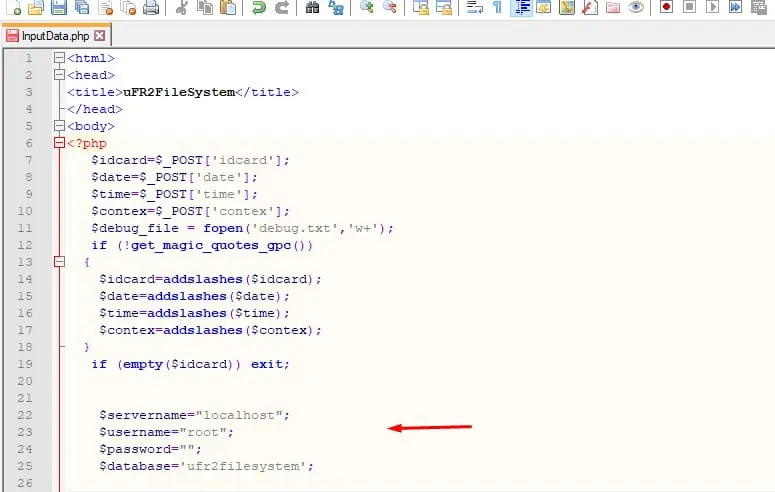Click the $password="" line
Viewport: 775px width, 492px height.
150,449
